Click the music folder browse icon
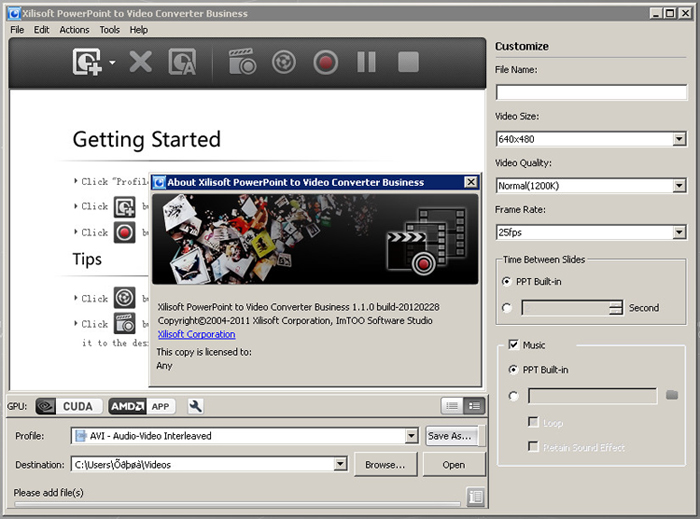This screenshot has width=700, height=519. (x=672, y=395)
